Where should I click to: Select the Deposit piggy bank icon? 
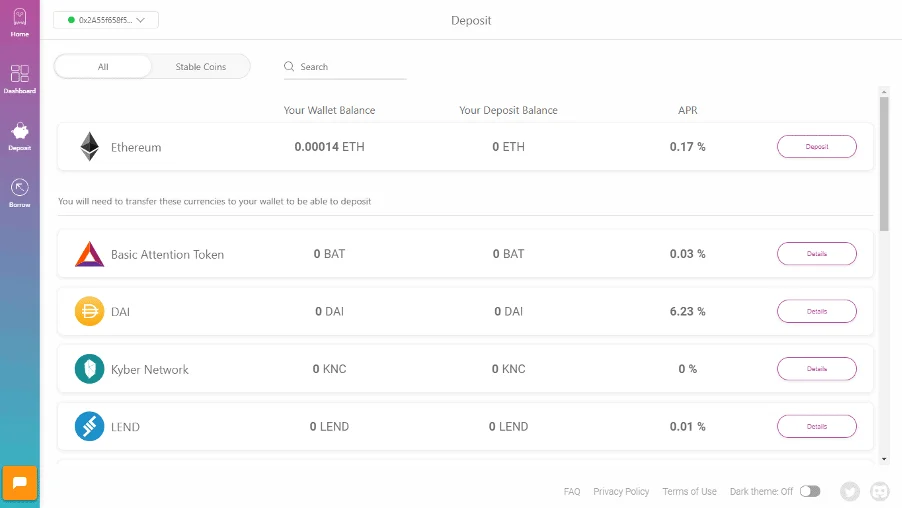pos(19,132)
